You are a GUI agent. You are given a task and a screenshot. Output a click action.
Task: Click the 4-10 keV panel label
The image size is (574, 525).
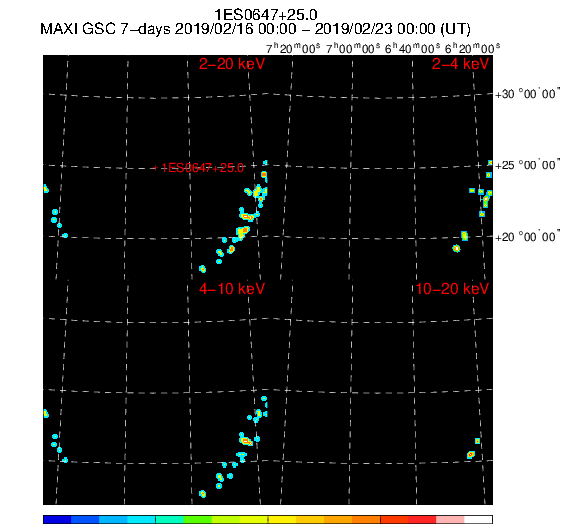[232, 289]
